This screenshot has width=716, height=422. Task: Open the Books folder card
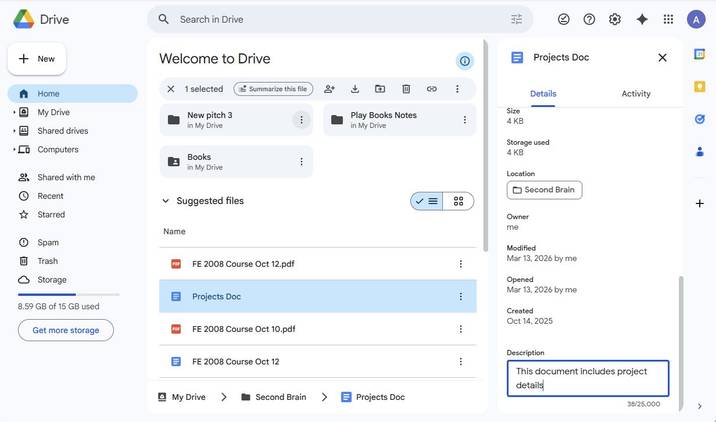pos(236,162)
